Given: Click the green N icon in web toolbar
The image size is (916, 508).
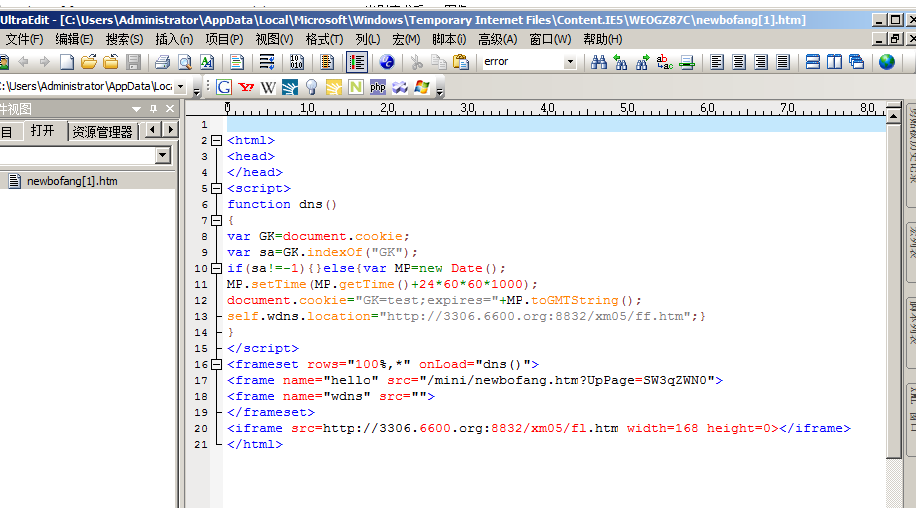Looking at the screenshot, I should [x=356, y=88].
